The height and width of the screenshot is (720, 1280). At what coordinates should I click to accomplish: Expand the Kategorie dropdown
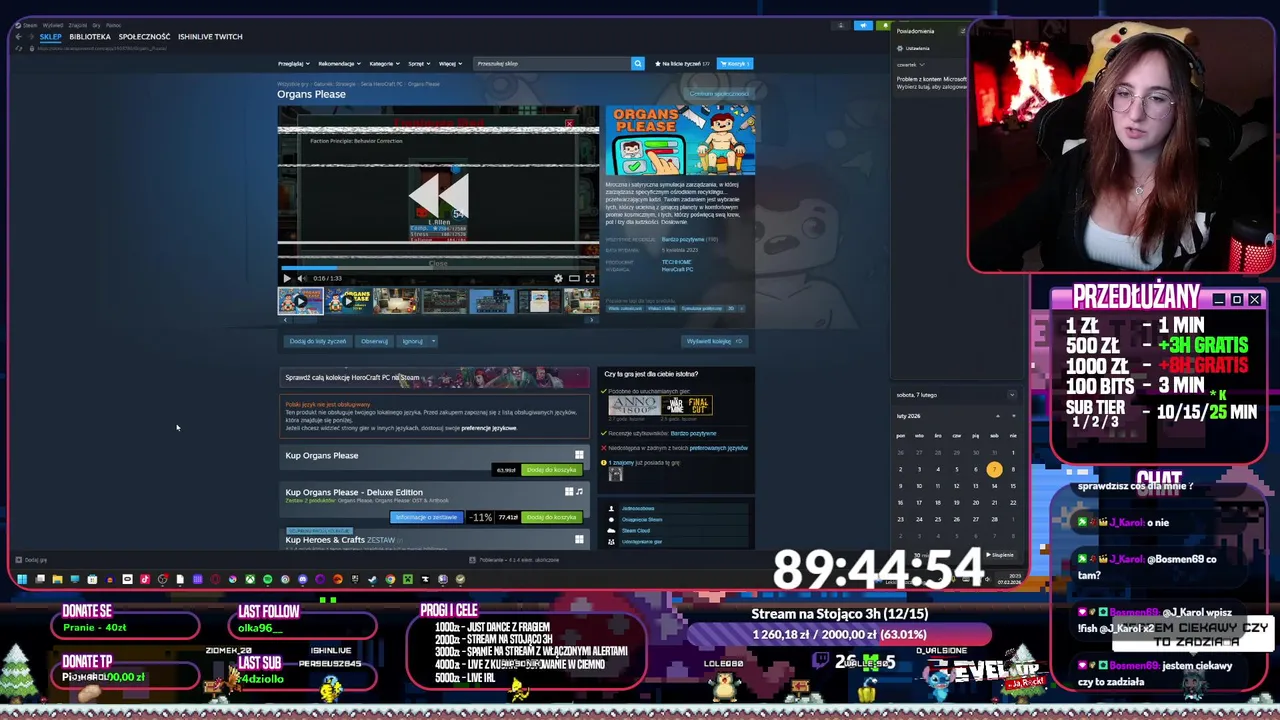(x=383, y=63)
